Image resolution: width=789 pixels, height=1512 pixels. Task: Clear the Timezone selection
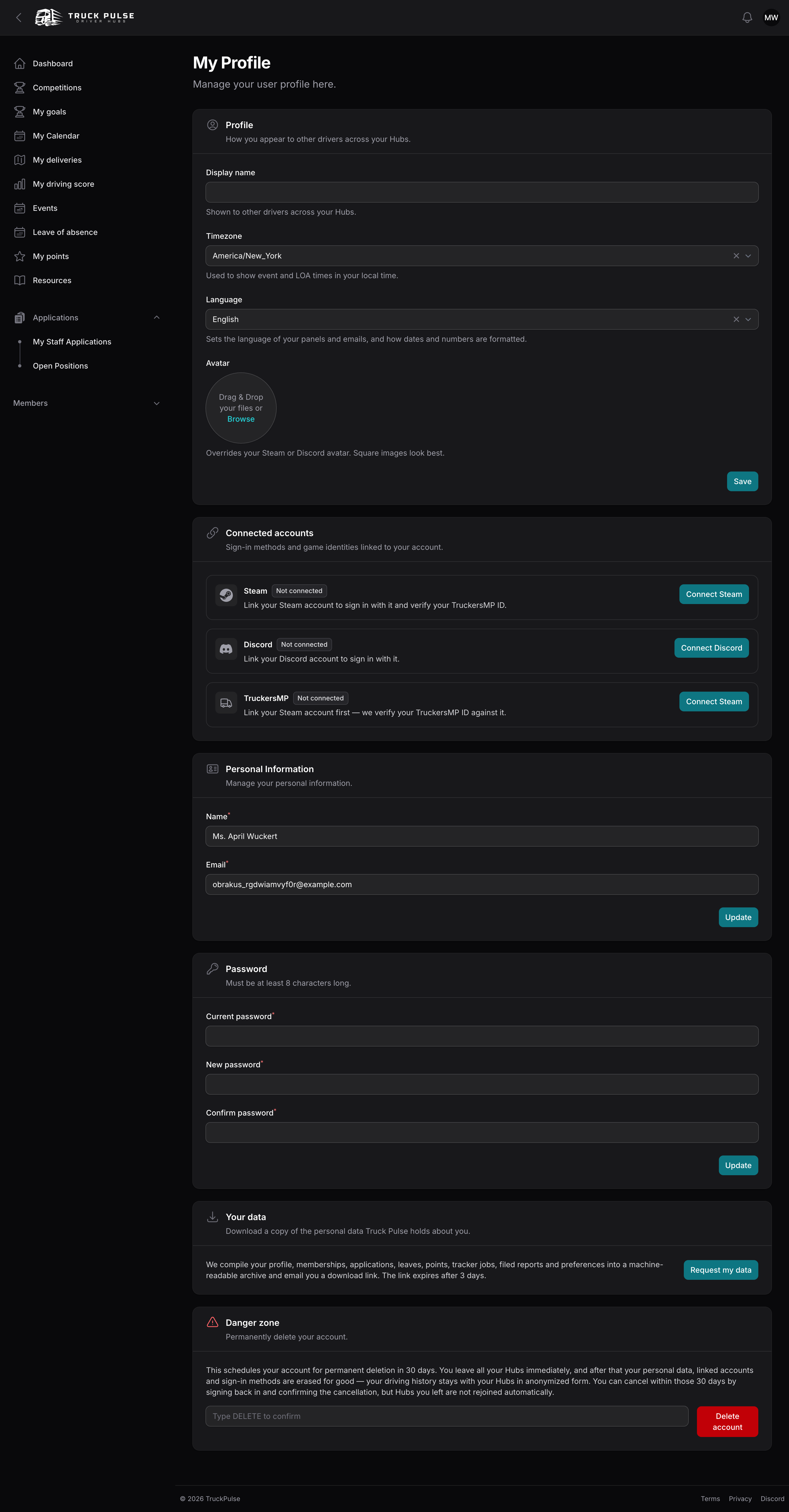736,256
